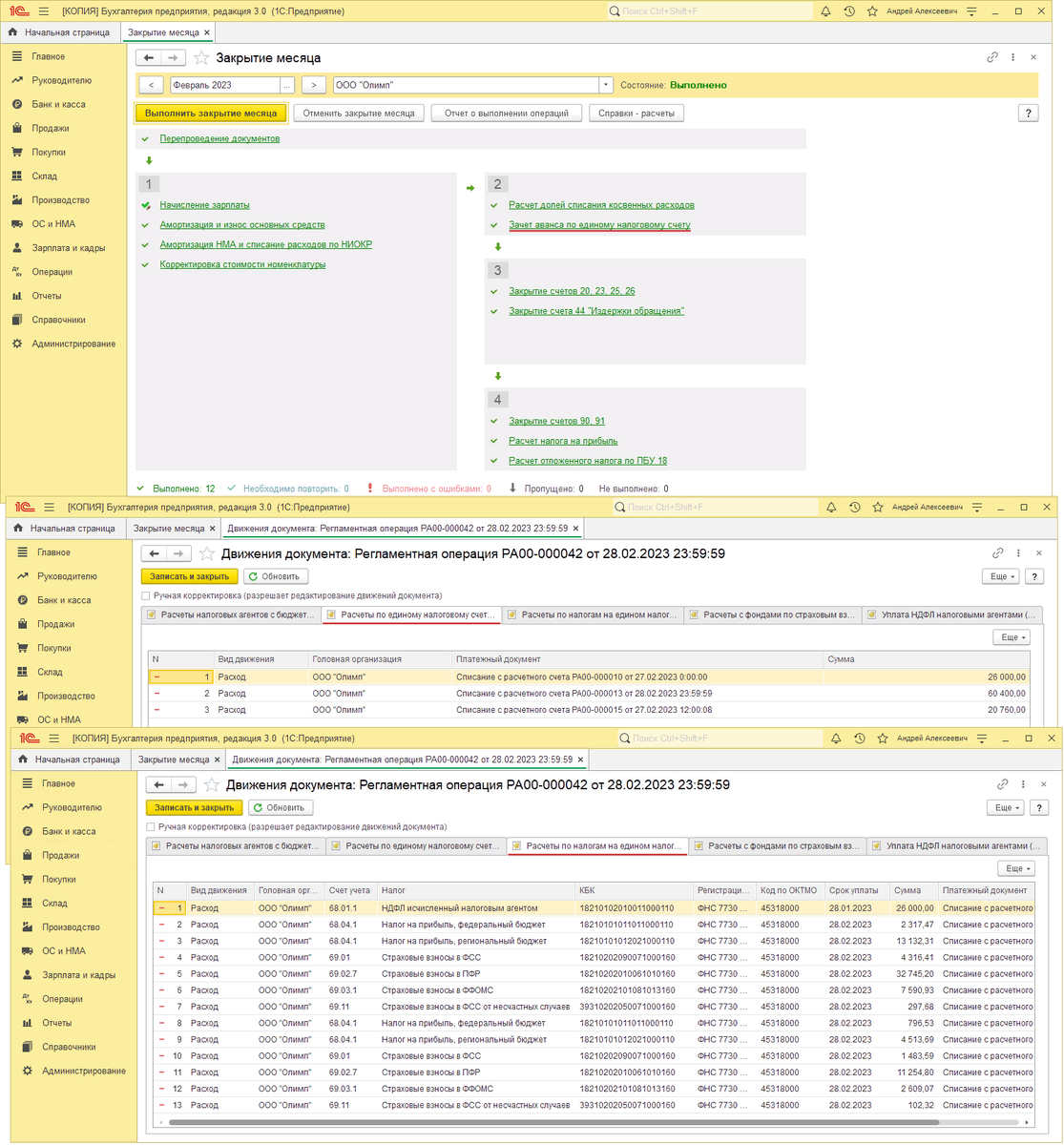Open main menu hamburger icon in top window

point(44,11)
